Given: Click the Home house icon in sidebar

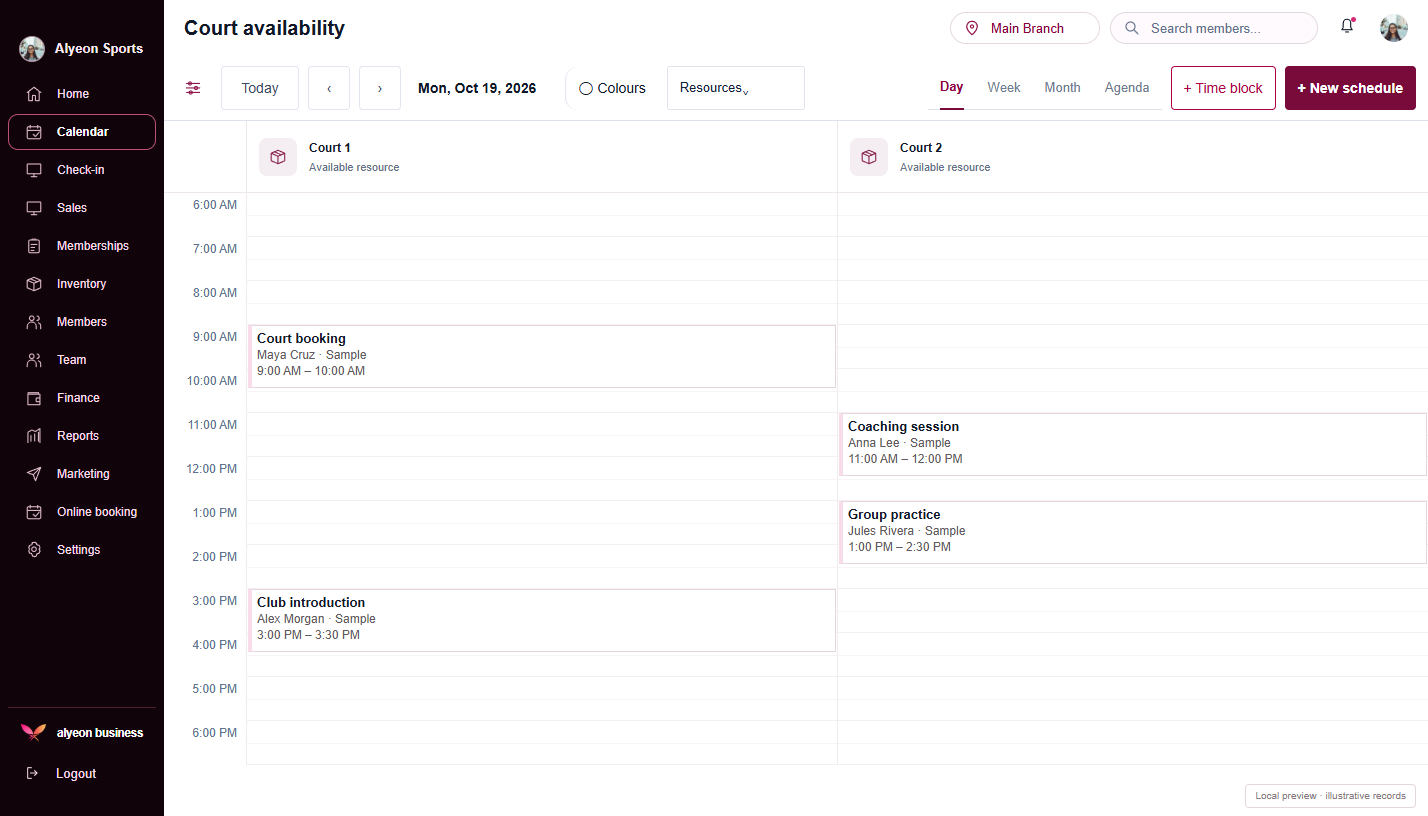Looking at the screenshot, I should 34,94.
